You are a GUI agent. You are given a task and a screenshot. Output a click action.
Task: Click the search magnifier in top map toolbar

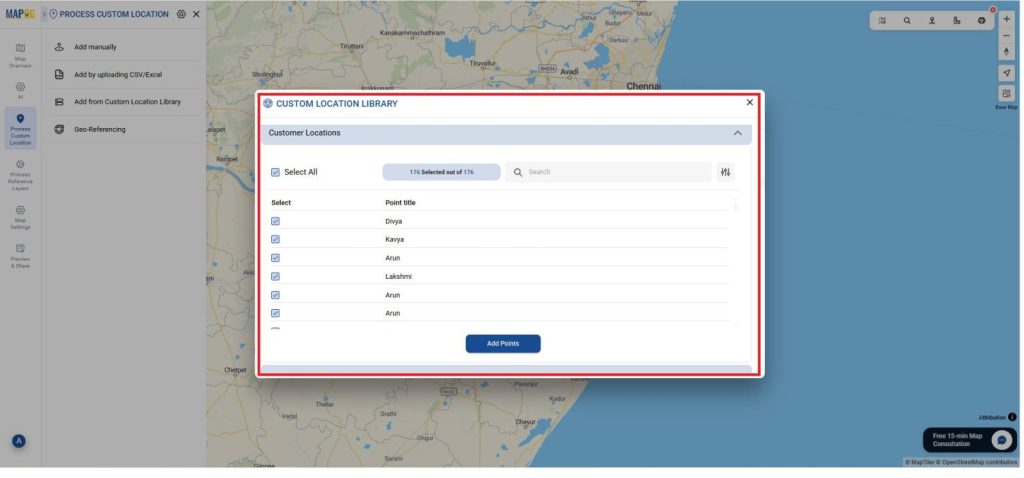[907, 20]
